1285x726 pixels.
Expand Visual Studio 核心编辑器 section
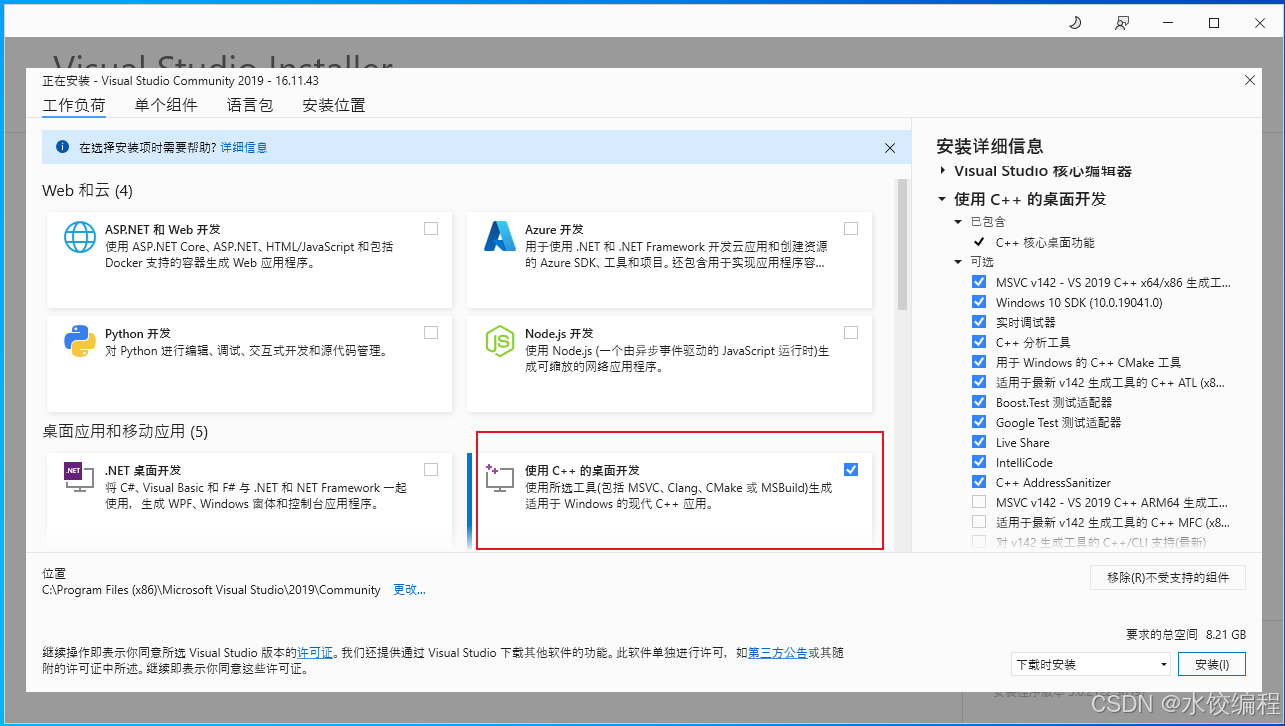(x=943, y=171)
